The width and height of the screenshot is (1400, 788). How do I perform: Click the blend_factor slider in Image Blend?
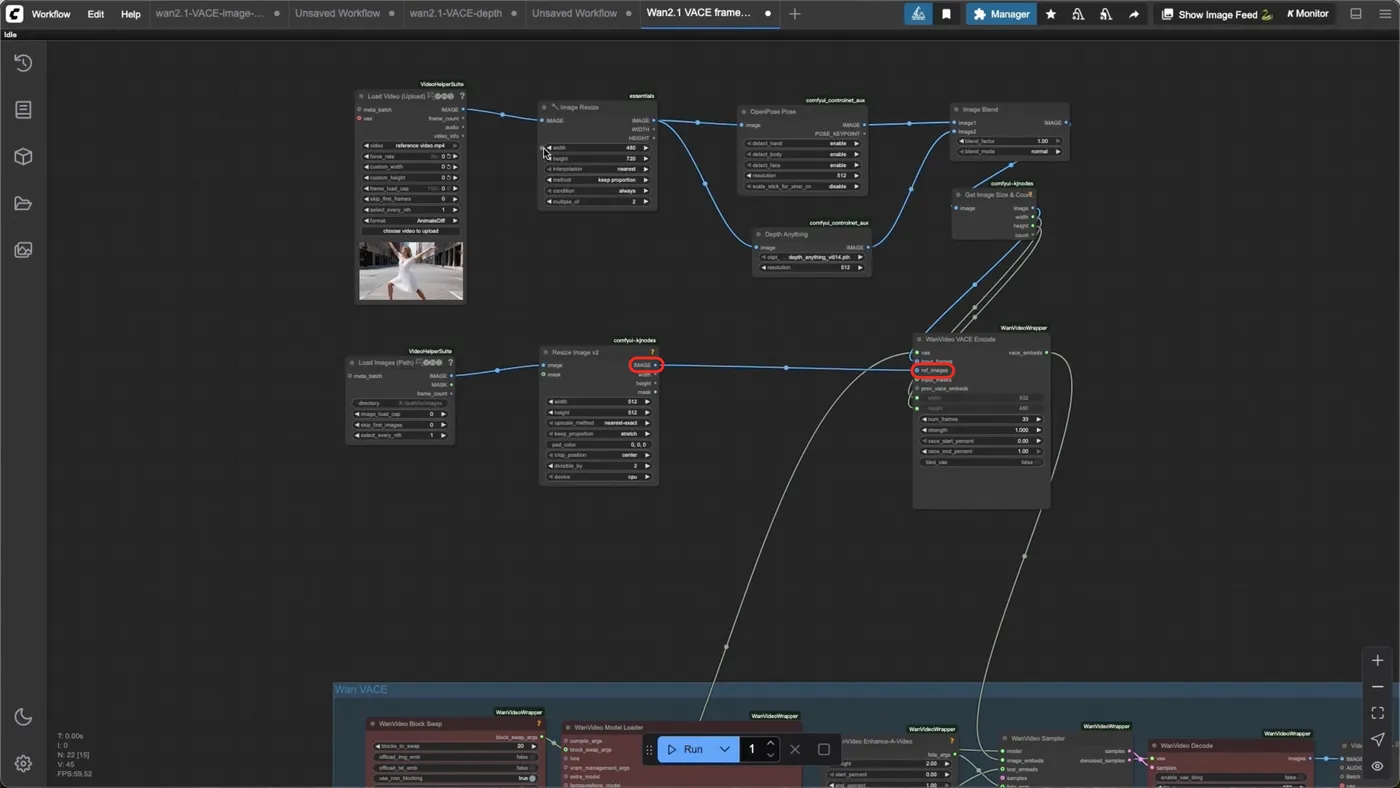[x=1009, y=141]
